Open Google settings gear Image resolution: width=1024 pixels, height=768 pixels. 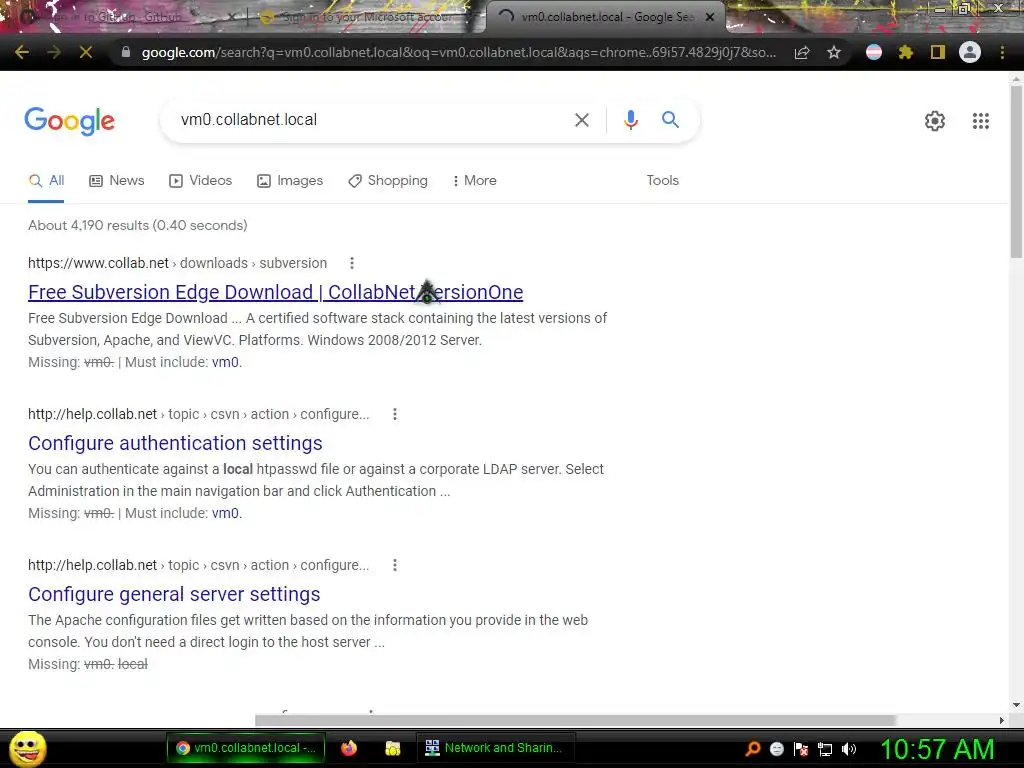pyautogui.click(x=935, y=121)
